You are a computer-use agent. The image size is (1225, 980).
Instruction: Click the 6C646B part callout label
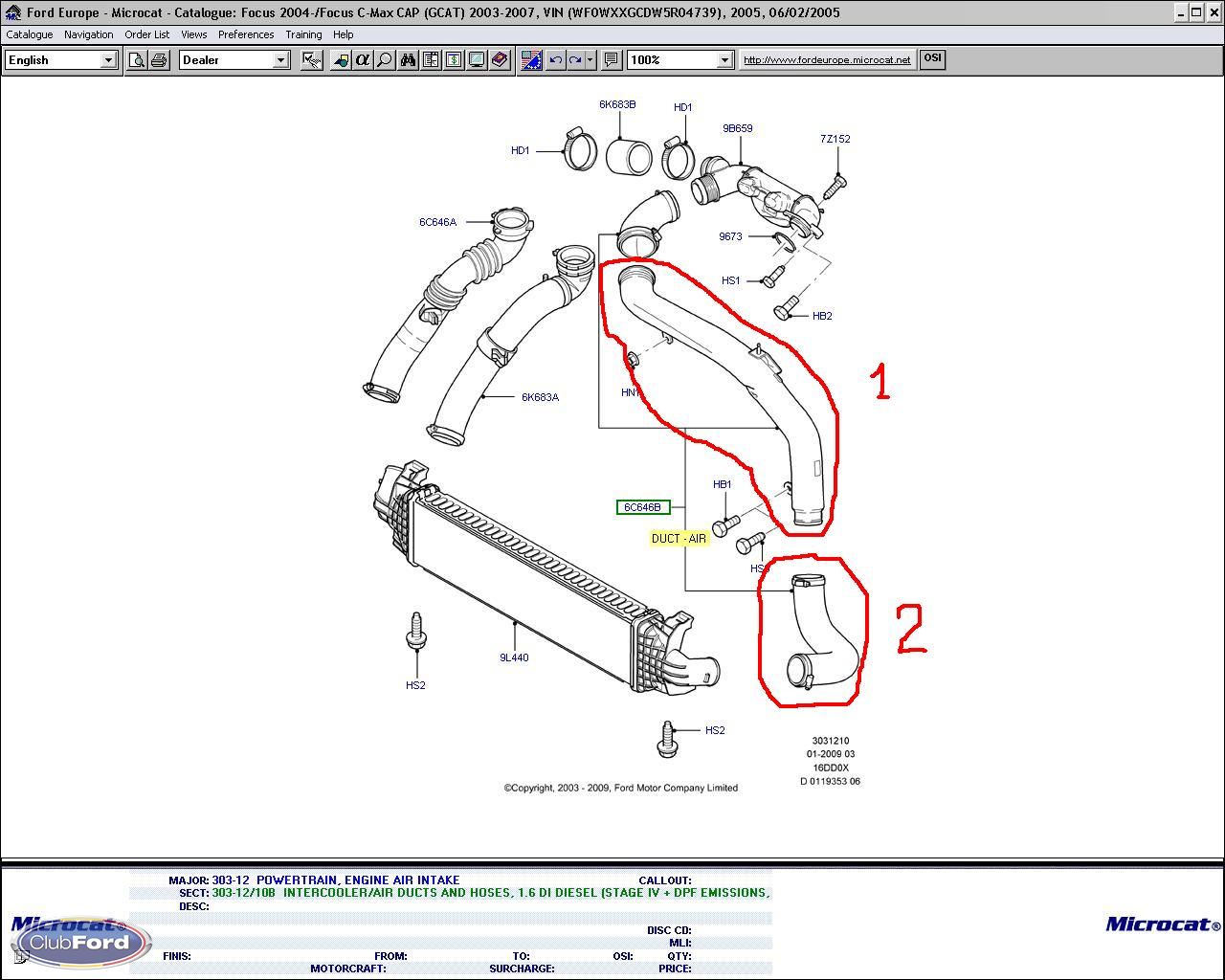[x=642, y=507]
